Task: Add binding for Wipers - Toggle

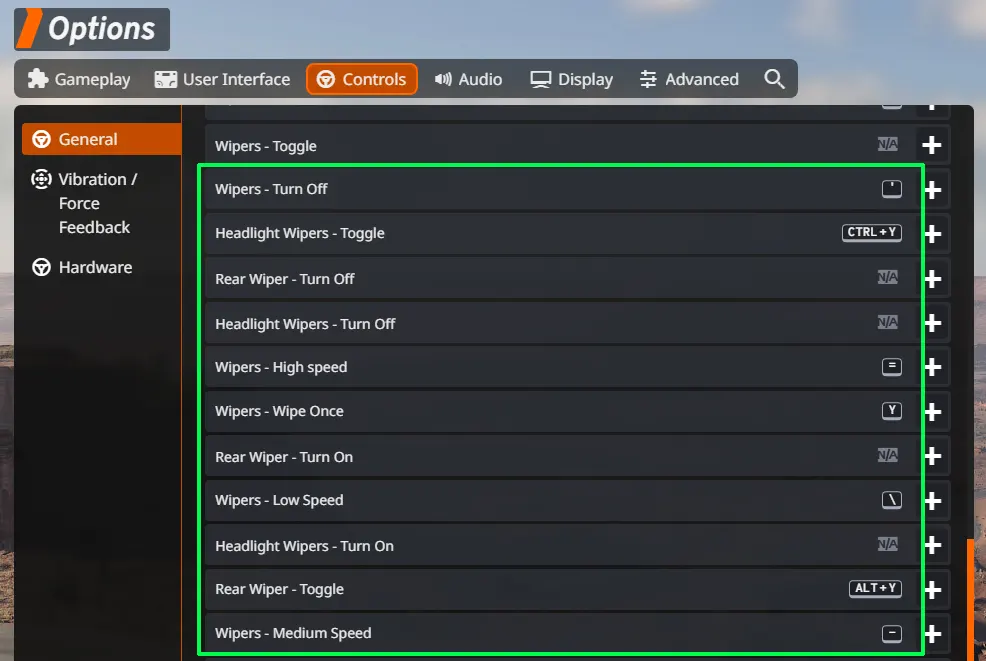Action: pyautogui.click(x=932, y=145)
